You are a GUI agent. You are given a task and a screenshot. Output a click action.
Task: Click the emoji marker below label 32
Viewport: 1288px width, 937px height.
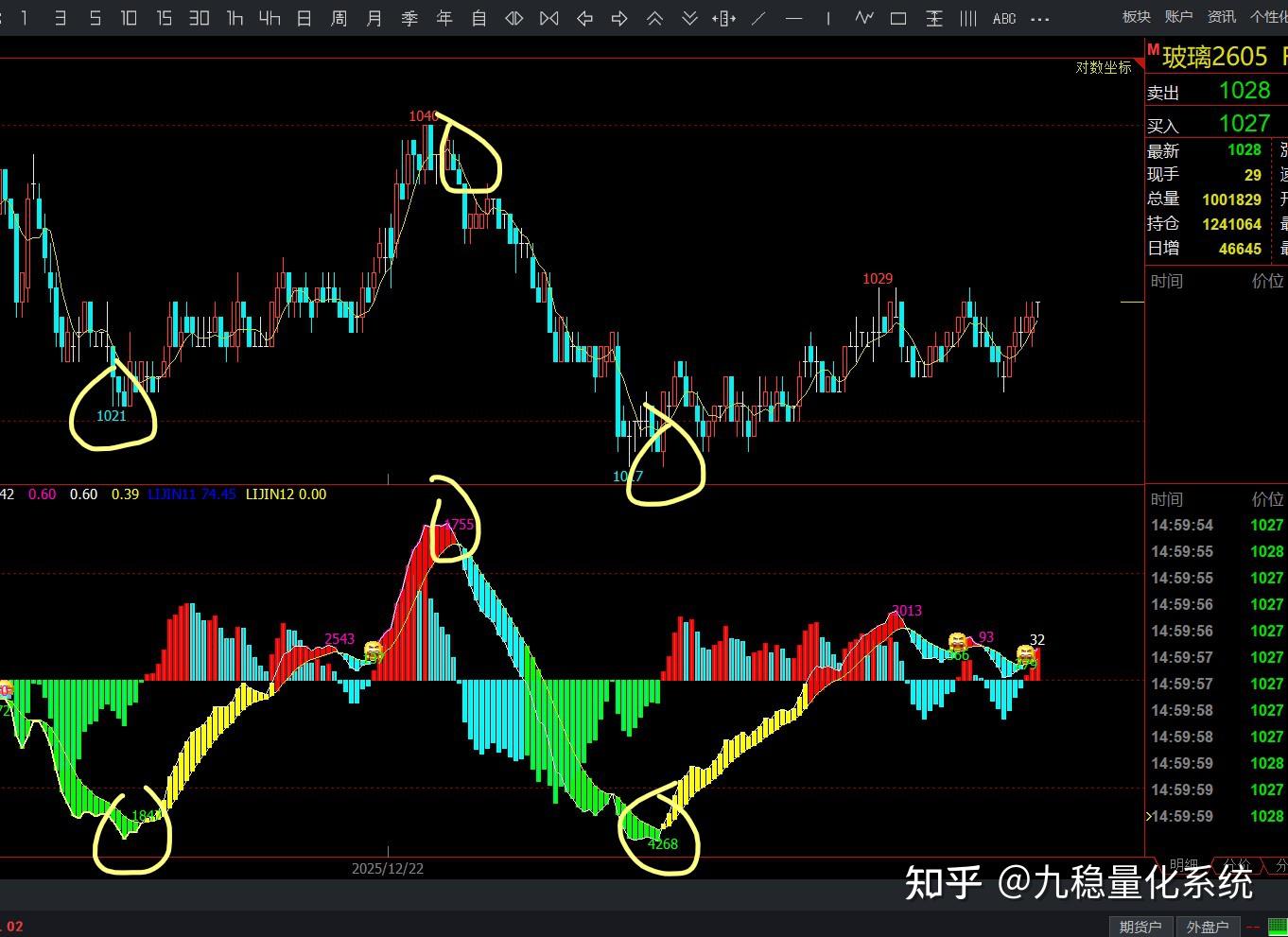[1026, 653]
